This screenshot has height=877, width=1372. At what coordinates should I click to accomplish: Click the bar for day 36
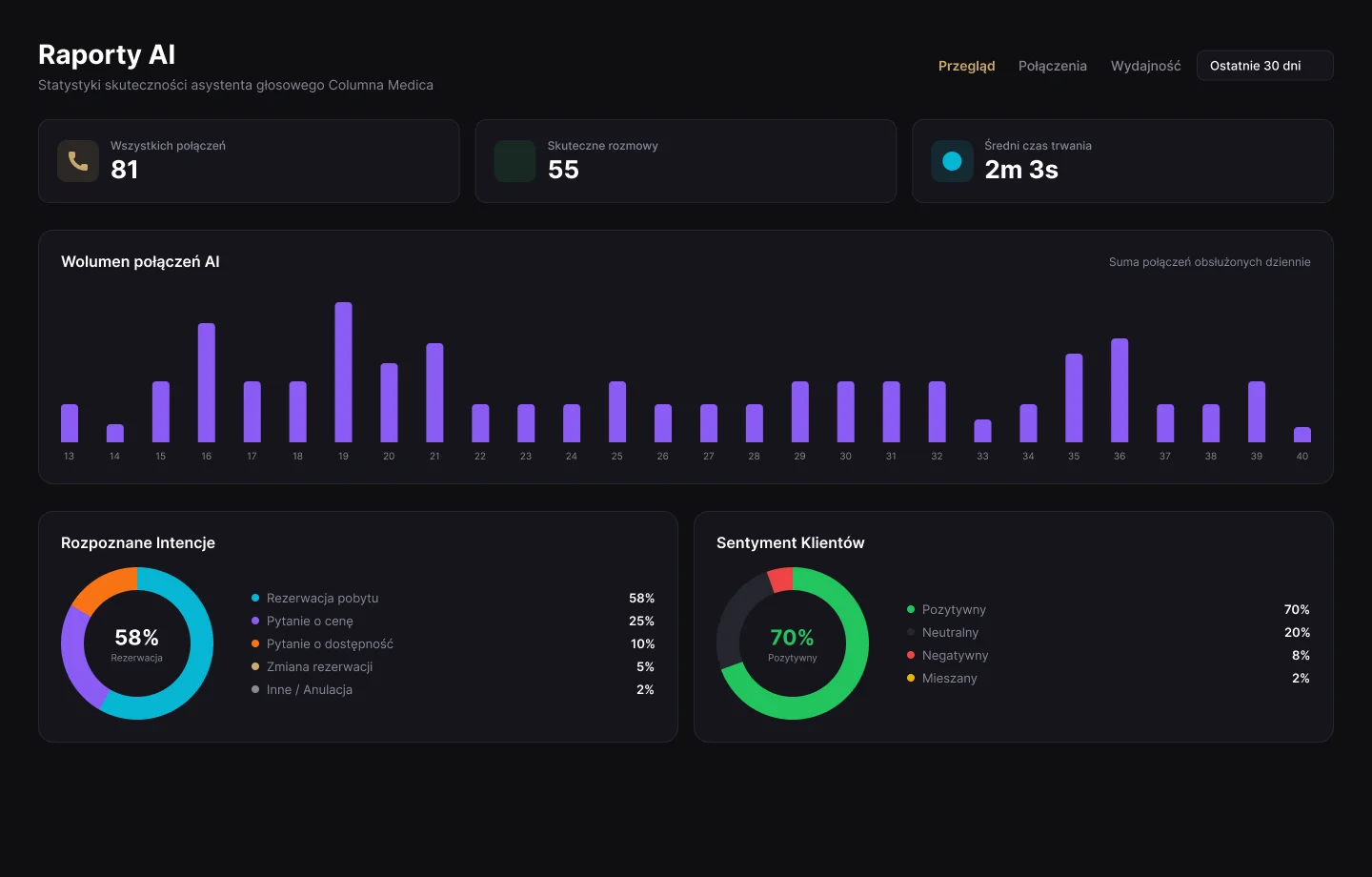pyautogui.click(x=1120, y=390)
